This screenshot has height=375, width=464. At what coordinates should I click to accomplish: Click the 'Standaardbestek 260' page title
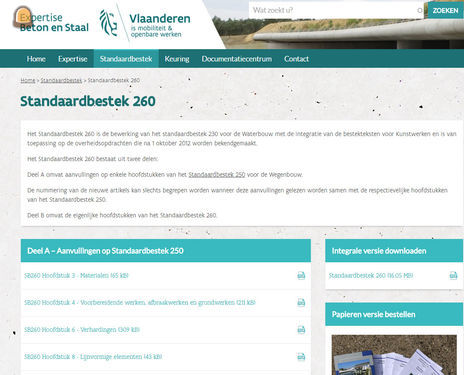point(88,101)
